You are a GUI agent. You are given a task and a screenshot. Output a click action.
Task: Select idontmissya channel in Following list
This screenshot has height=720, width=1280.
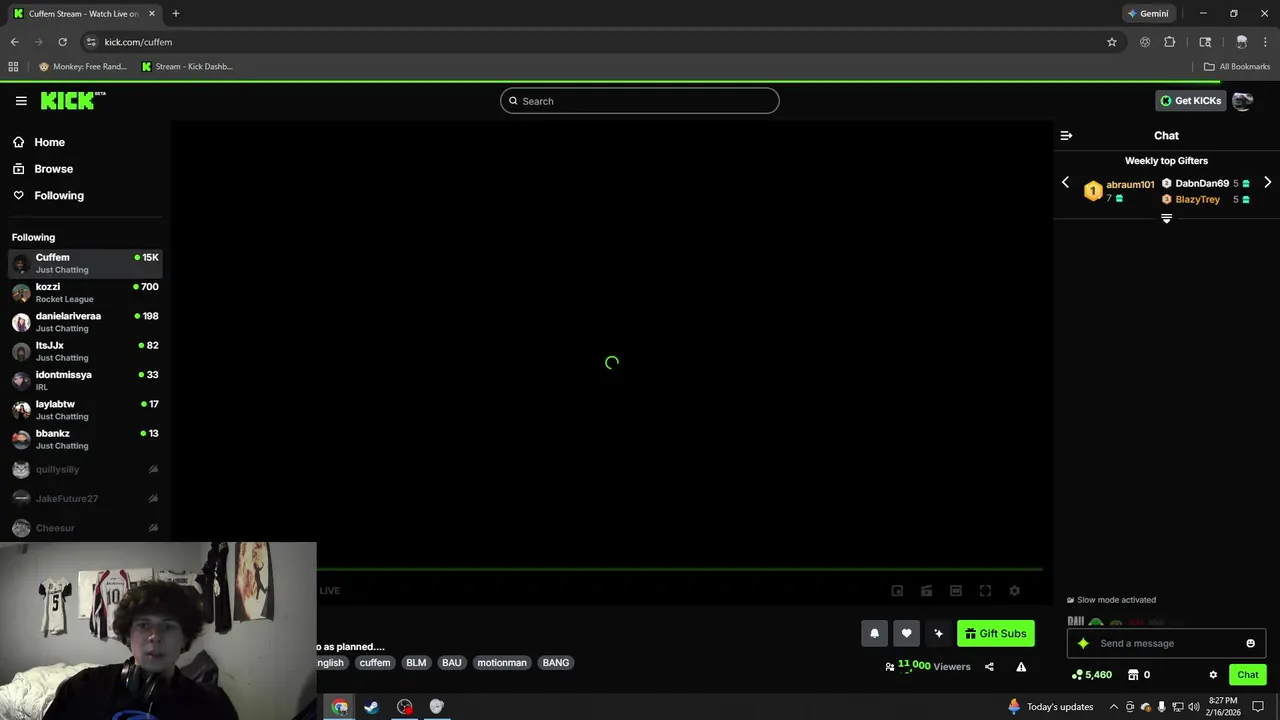(85, 380)
